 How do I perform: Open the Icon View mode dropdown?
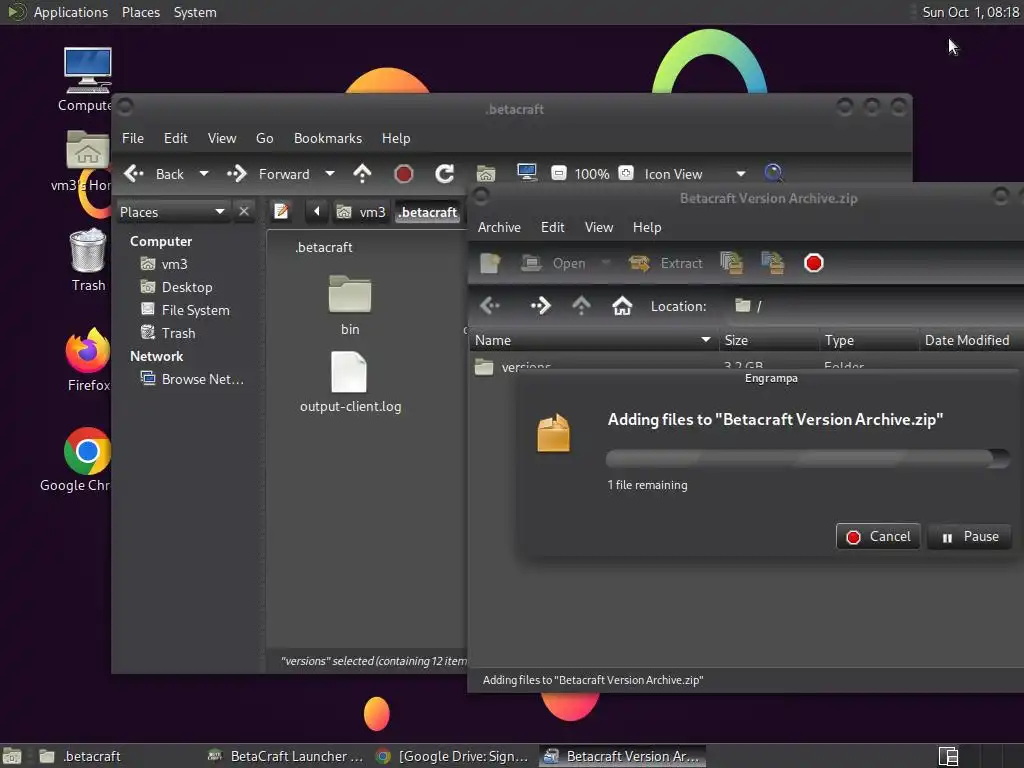click(695, 174)
